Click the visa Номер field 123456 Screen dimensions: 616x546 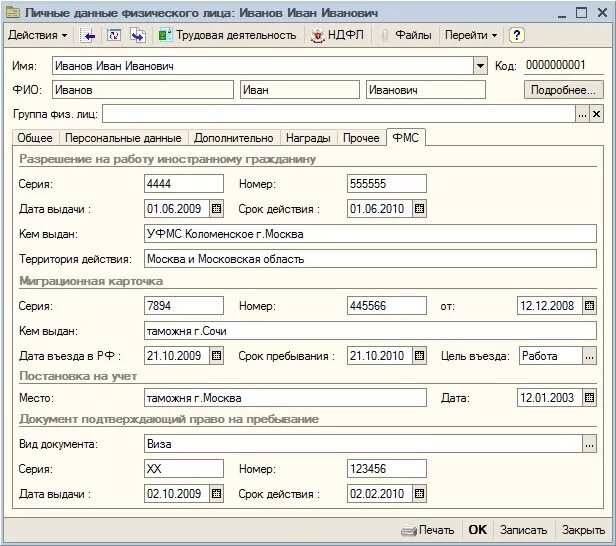(x=387, y=469)
